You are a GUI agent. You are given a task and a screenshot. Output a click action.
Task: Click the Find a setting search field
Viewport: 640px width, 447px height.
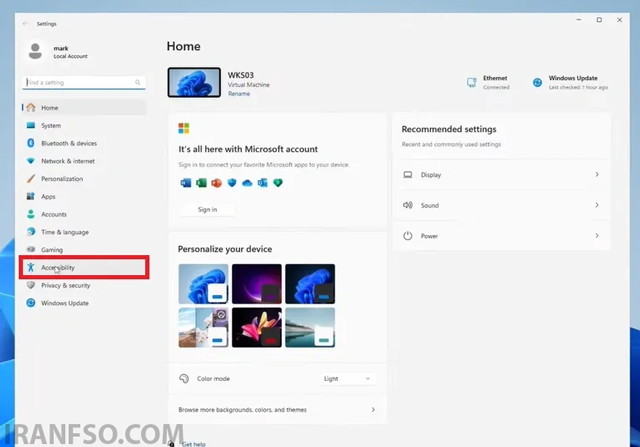[84, 82]
